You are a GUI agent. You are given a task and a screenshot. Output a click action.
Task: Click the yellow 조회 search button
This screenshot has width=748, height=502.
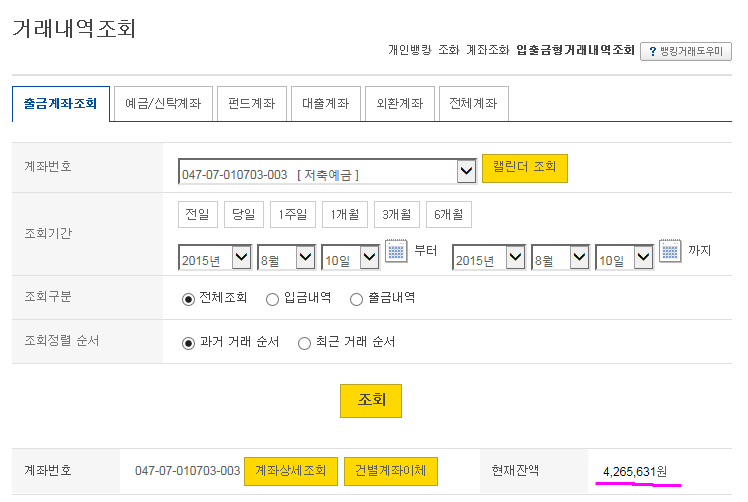(371, 400)
